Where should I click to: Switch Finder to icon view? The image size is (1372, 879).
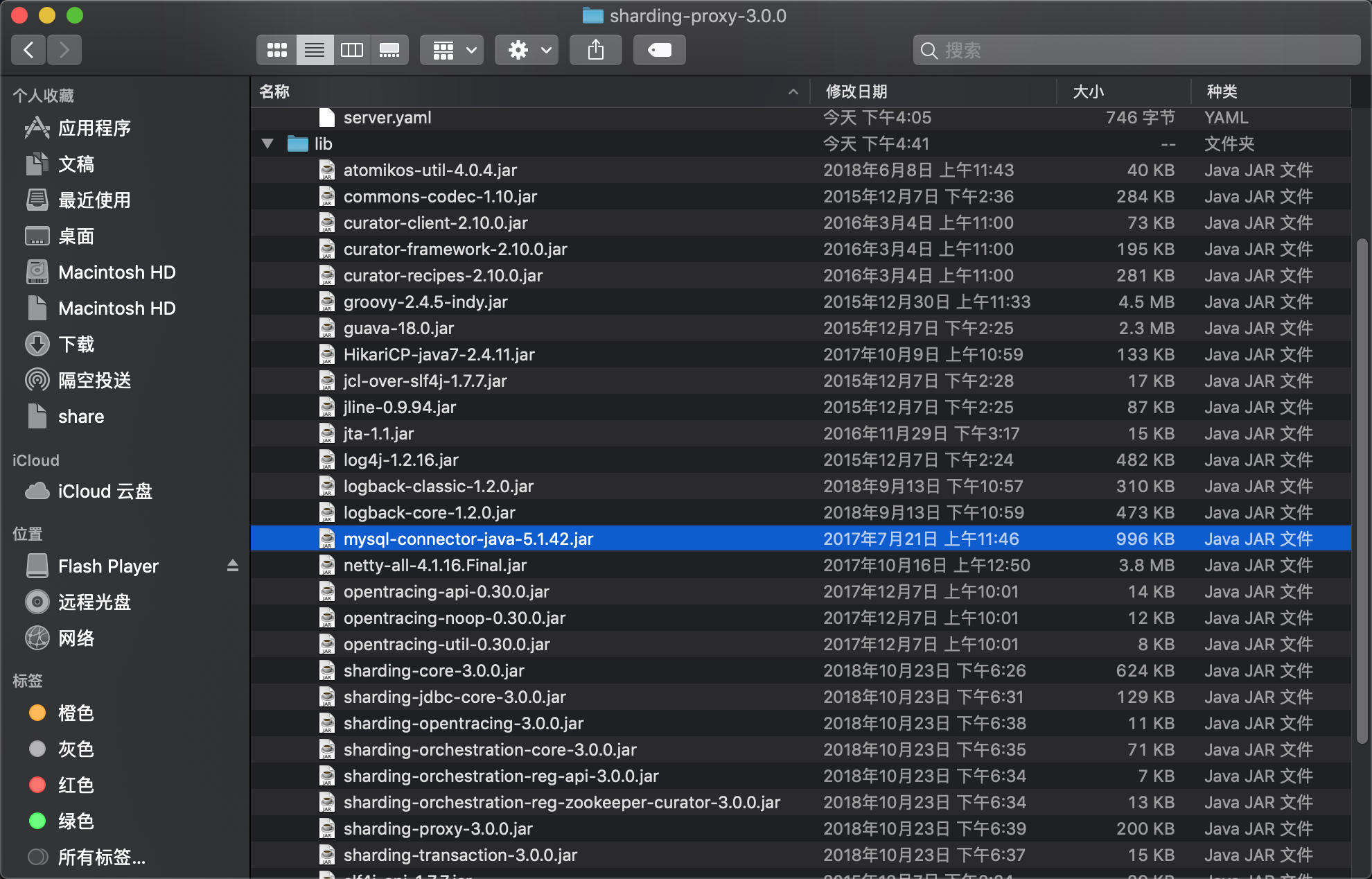[x=276, y=49]
